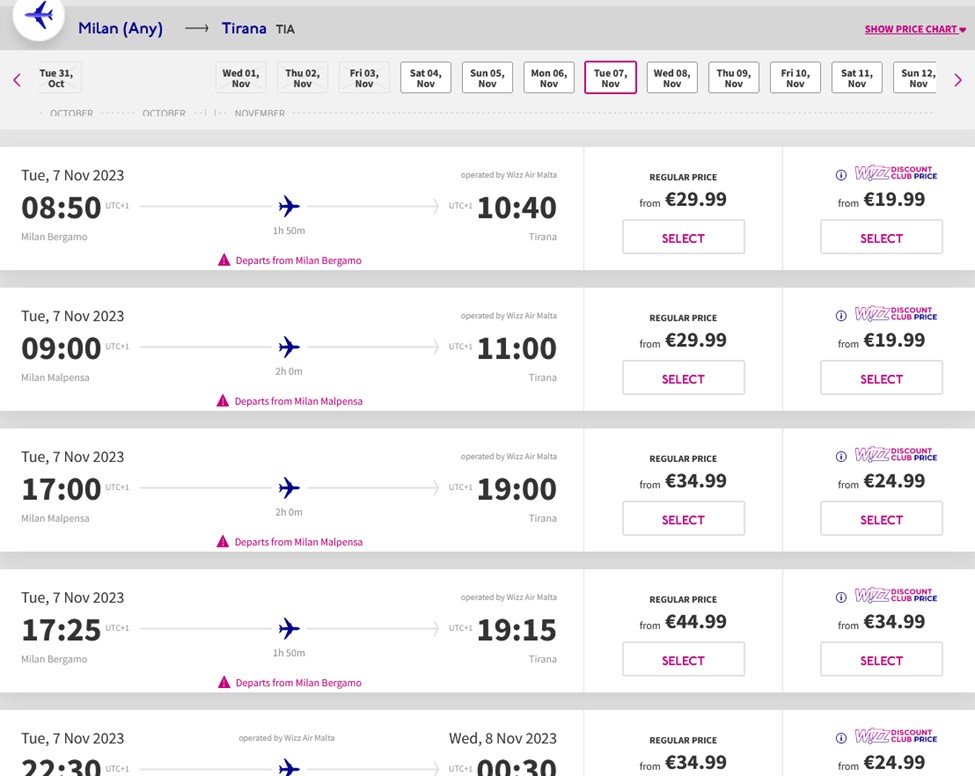Click info icon beside 17:00 flight discount price
Viewport: 975px width, 776px height.
[841, 456]
